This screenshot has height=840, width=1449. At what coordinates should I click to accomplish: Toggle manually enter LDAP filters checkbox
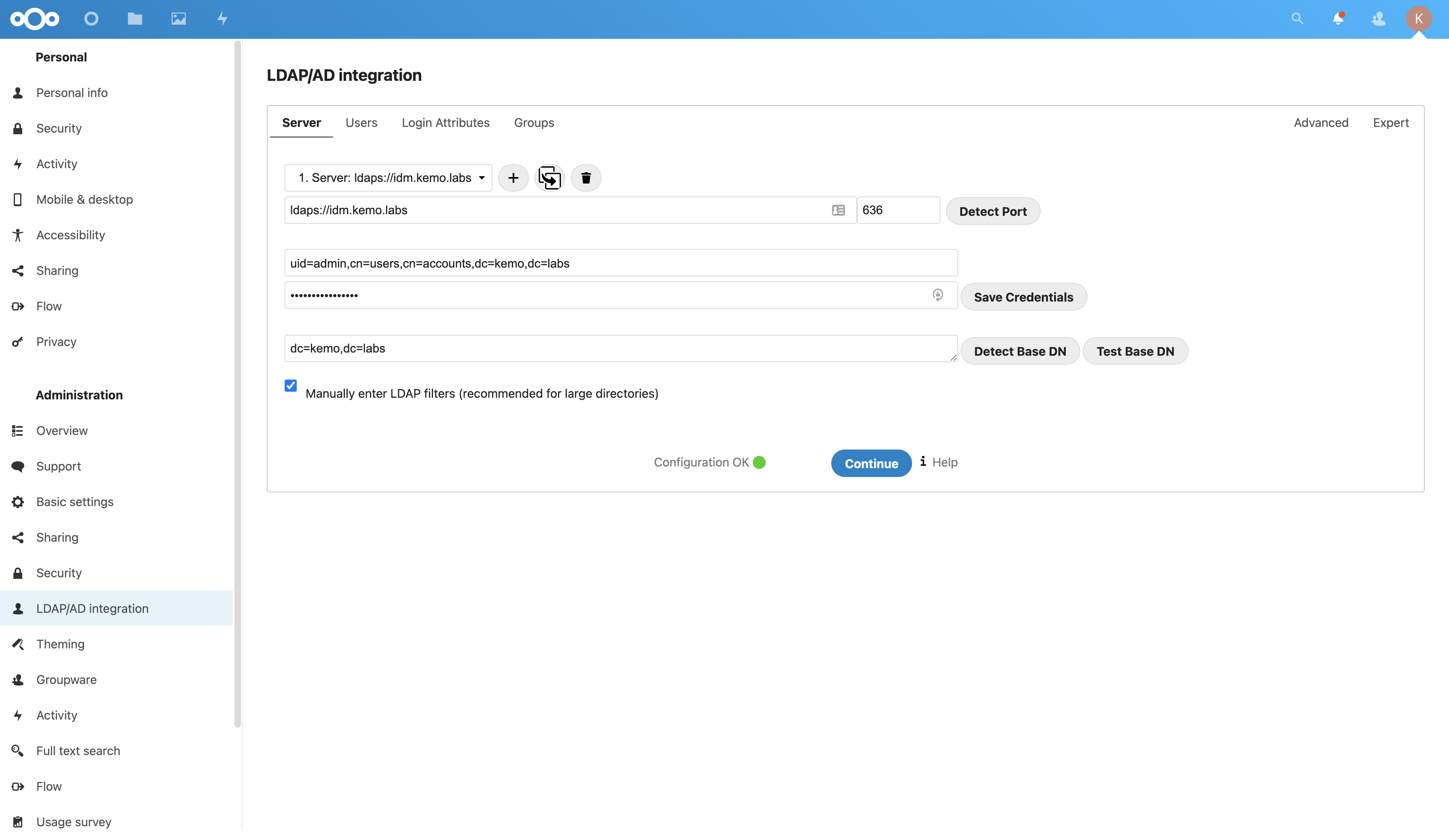291,385
